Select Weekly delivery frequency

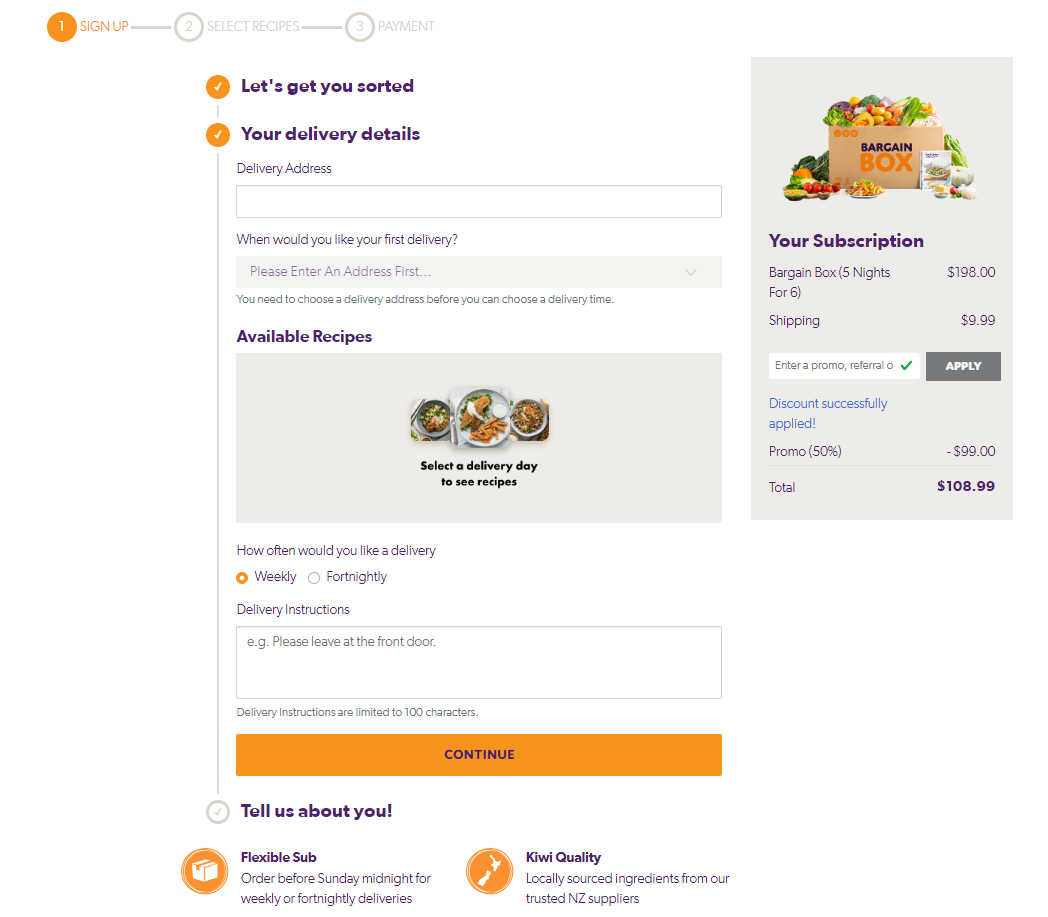click(242, 577)
